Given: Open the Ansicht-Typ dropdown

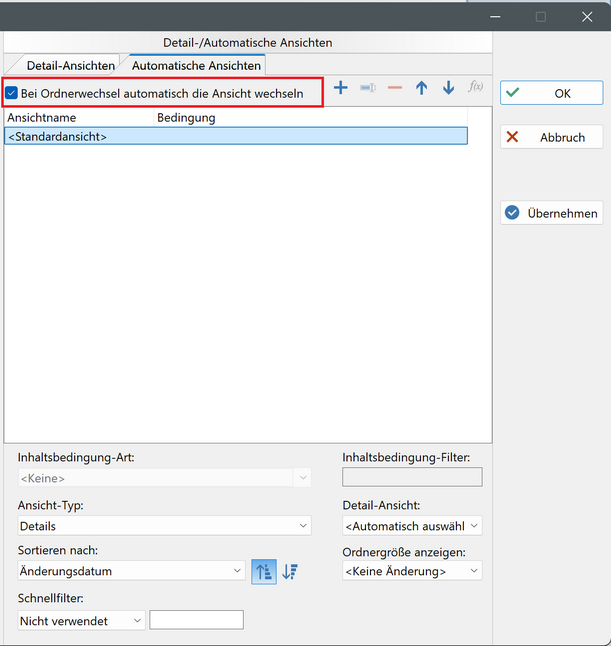Looking at the screenshot, I should pos(164,526).
